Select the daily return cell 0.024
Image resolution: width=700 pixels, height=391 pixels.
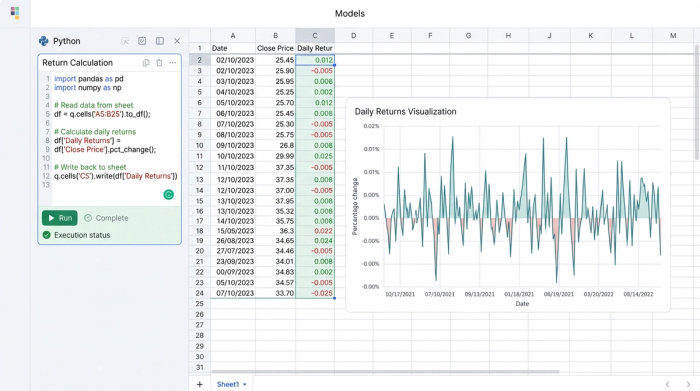pos(315,241)
